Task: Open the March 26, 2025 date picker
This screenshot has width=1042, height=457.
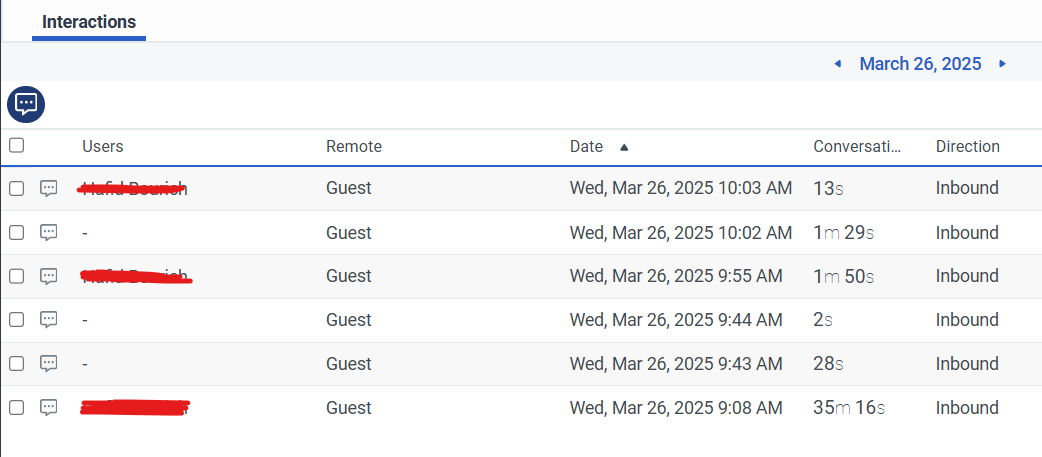Action: point(920,64)
